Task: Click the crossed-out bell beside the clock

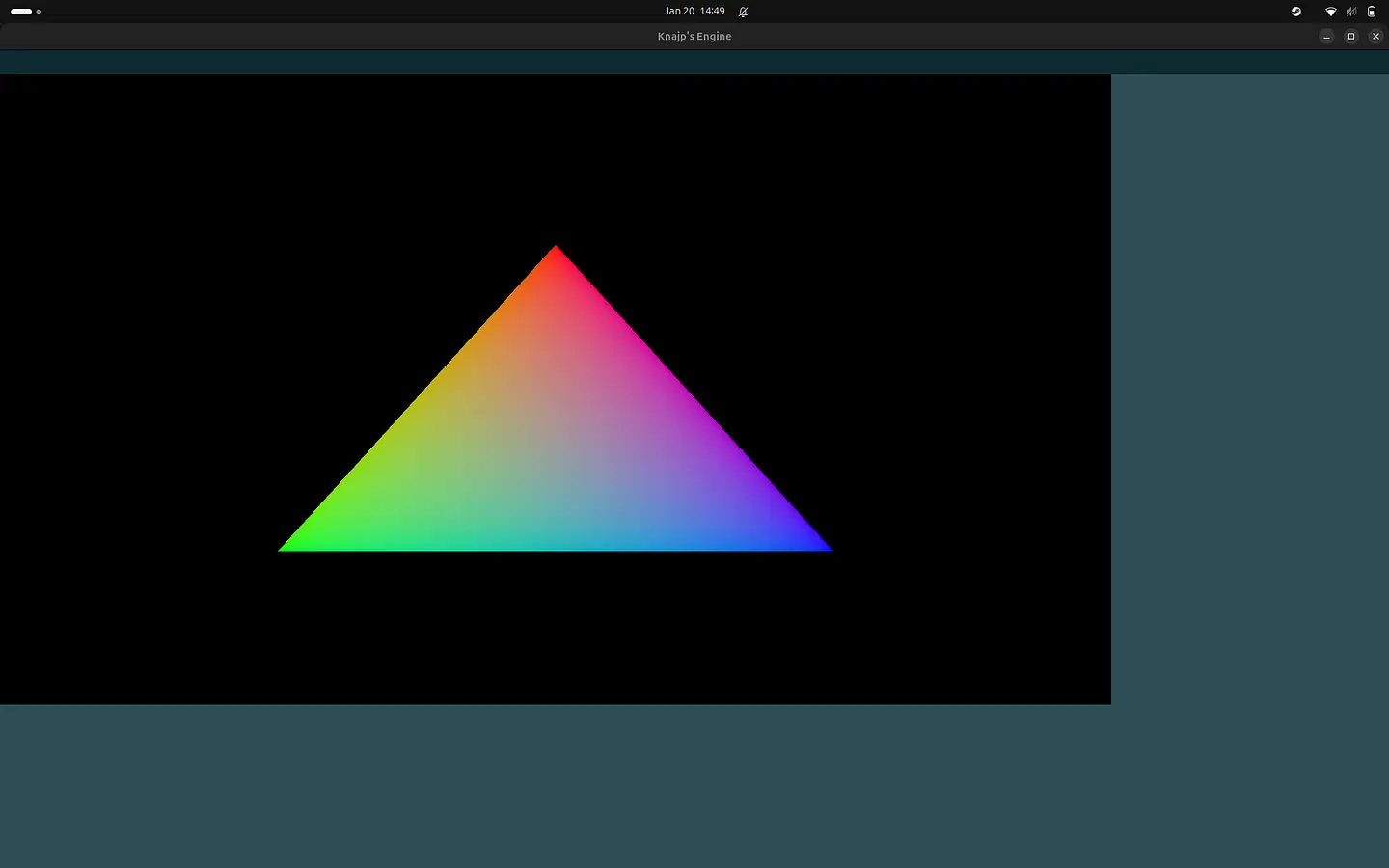Action: point(743,12)
